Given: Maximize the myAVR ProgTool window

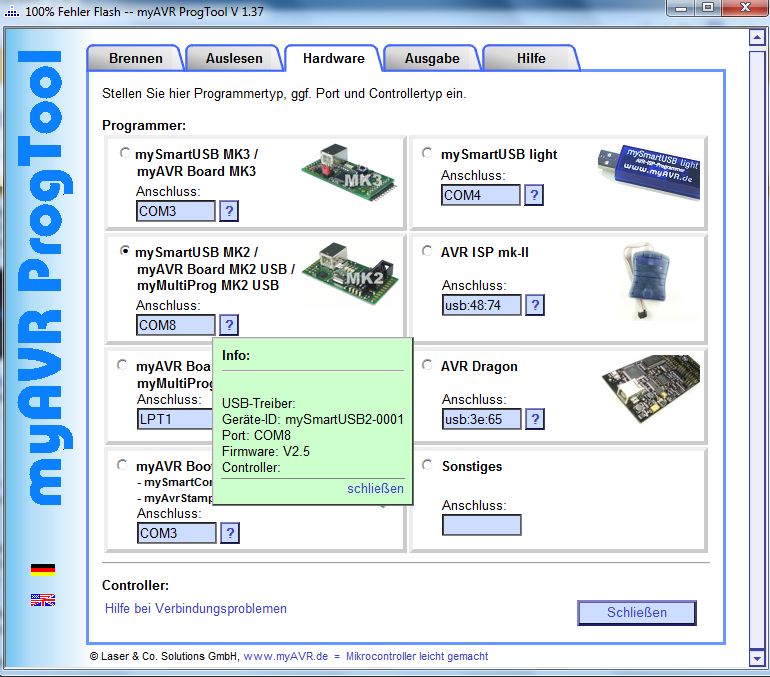Looking at the screenshot, I should tap(708, 8).
